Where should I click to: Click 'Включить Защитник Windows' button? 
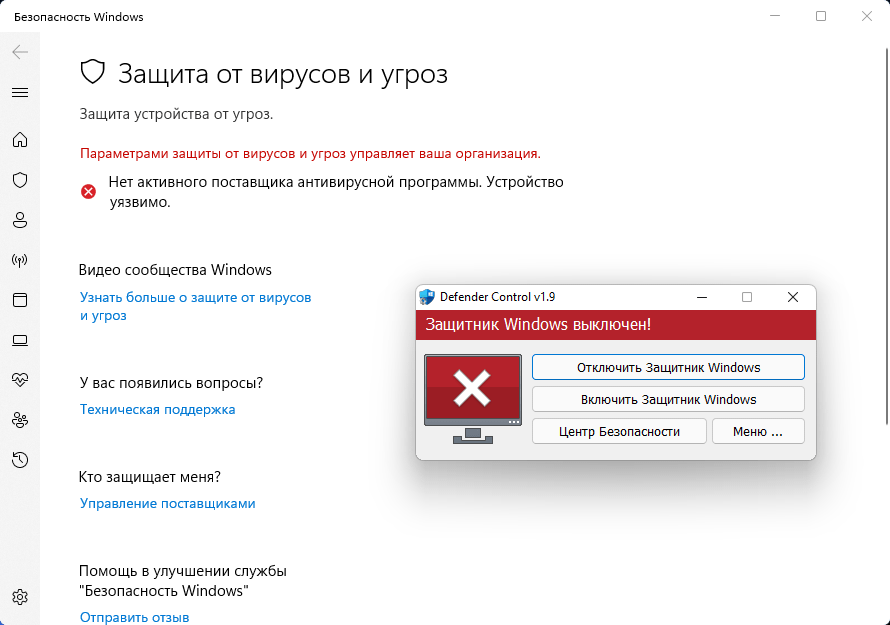668,400
